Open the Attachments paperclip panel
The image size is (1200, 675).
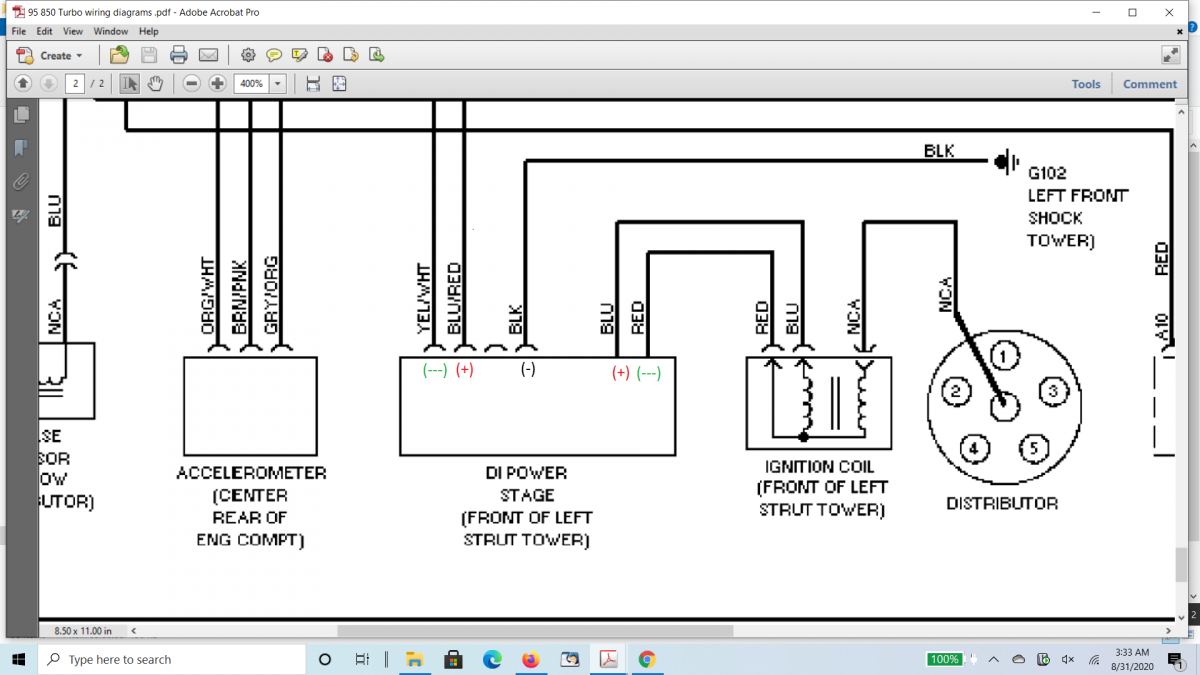point(21,182)
